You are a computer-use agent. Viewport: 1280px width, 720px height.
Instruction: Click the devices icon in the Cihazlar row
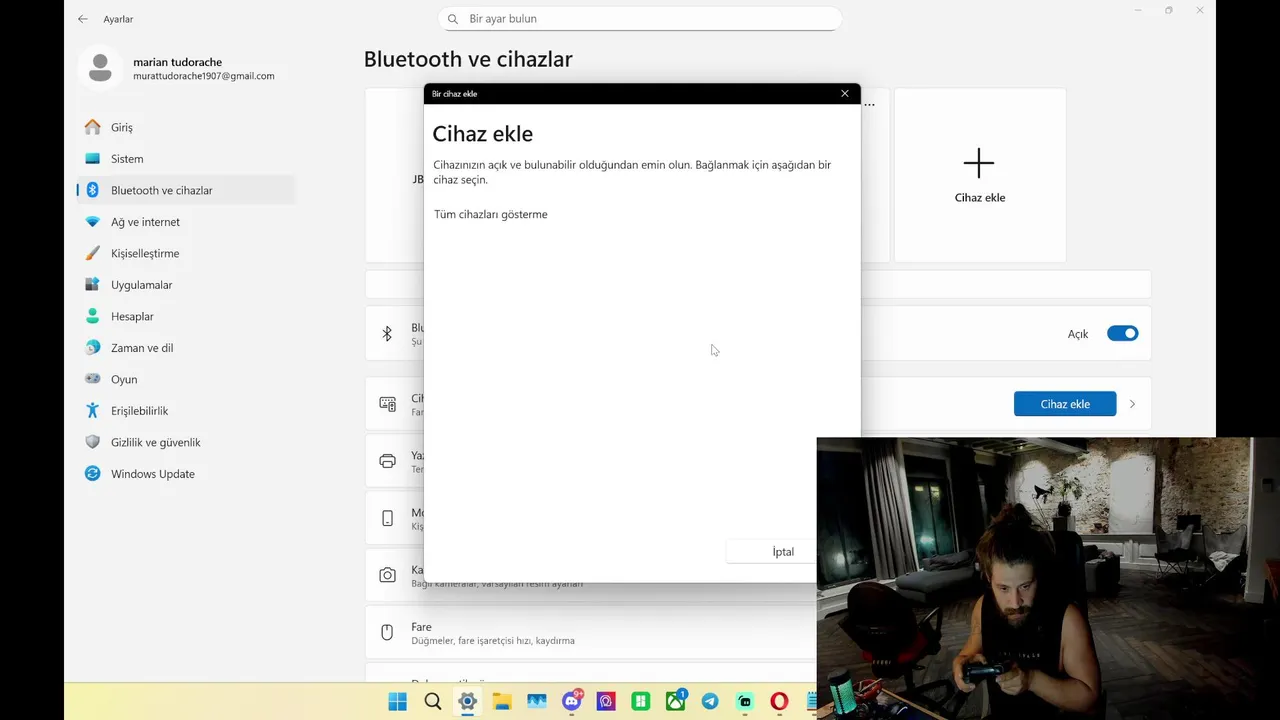pos(387,404)
